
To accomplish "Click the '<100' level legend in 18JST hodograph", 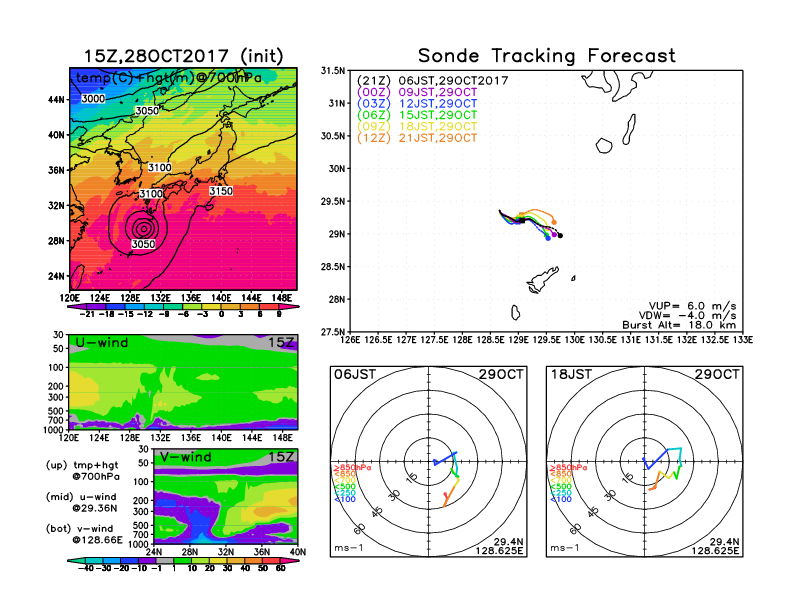I will click(x=561, y=499).
